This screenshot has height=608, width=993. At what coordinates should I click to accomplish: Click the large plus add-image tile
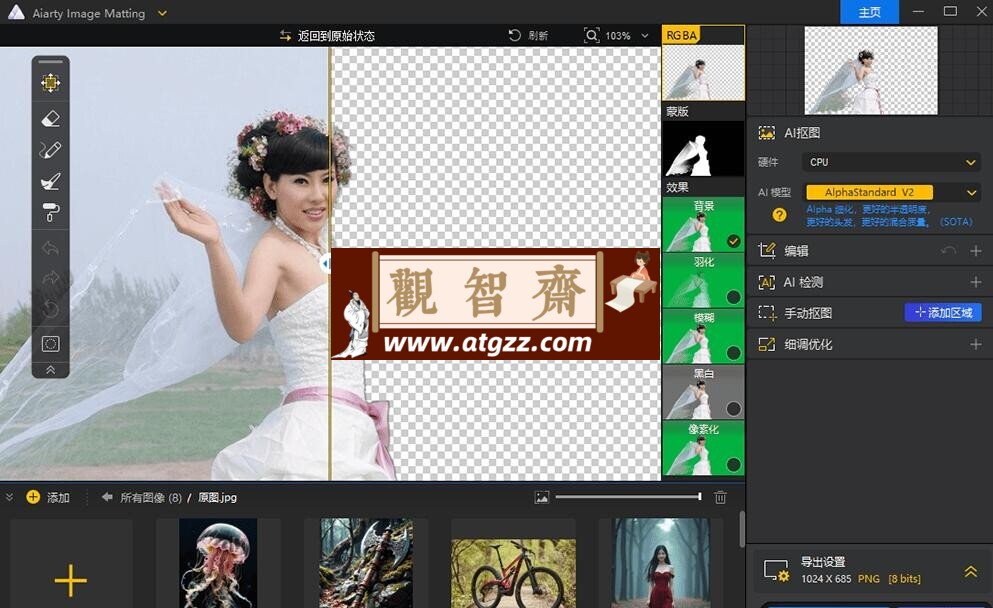point(70,564)
